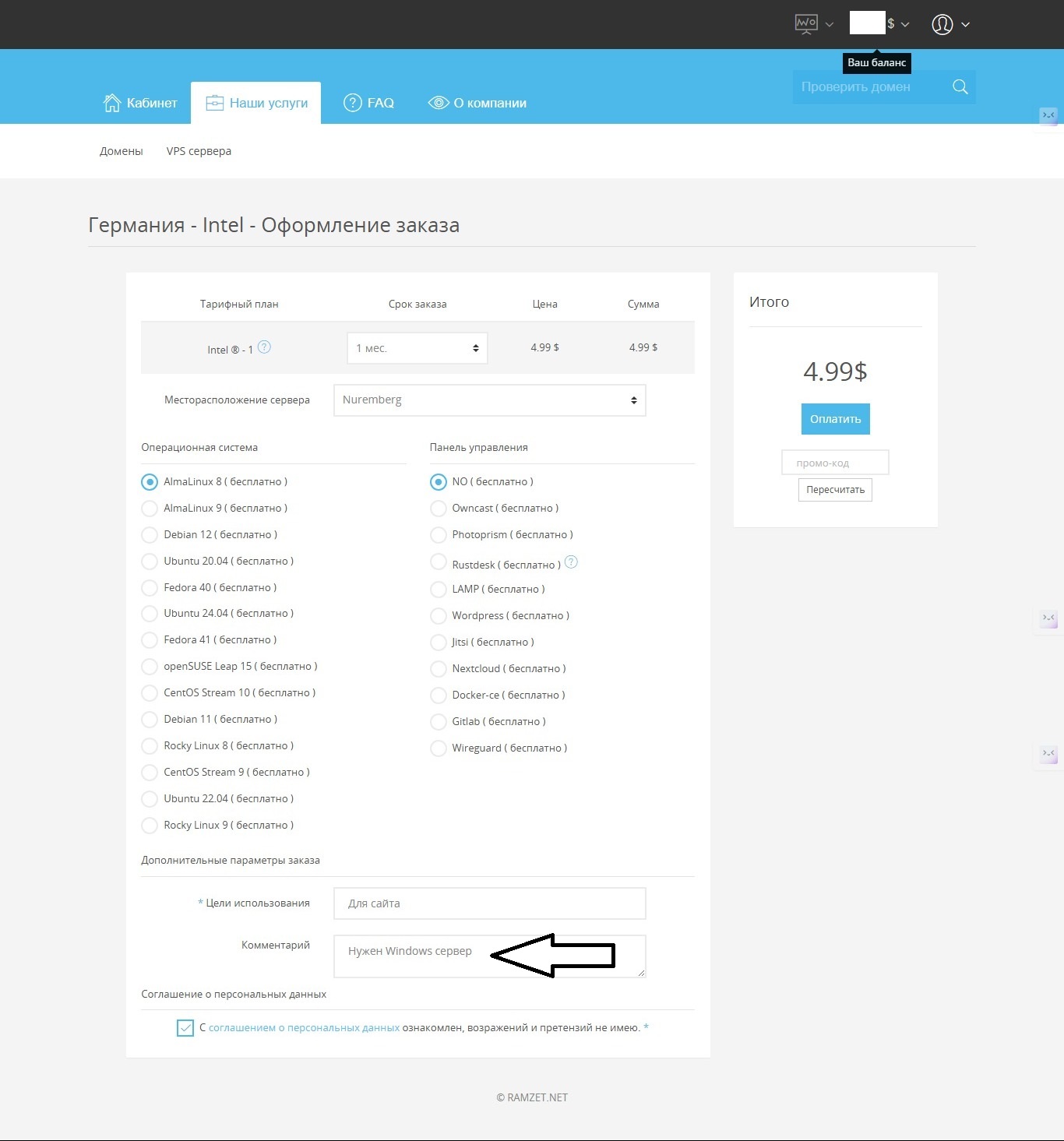Select Ubuntu 24.04 operating system
Image resolution: width=1064 pixels, height=1141 pixels.
click(x=150, y=614)
